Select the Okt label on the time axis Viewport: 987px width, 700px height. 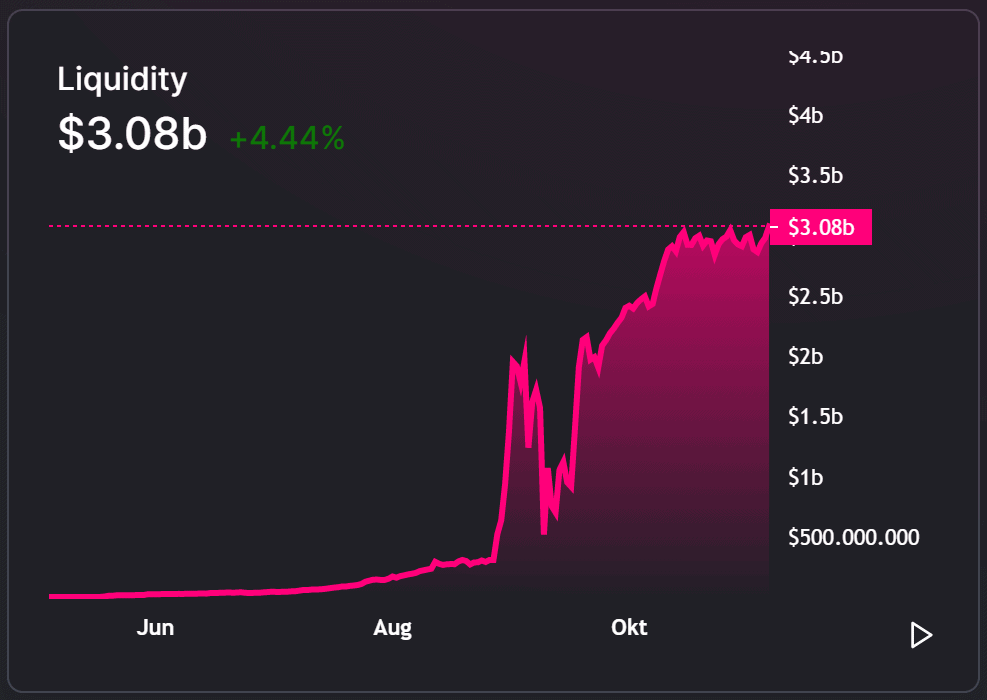click(x=629, y=627)
